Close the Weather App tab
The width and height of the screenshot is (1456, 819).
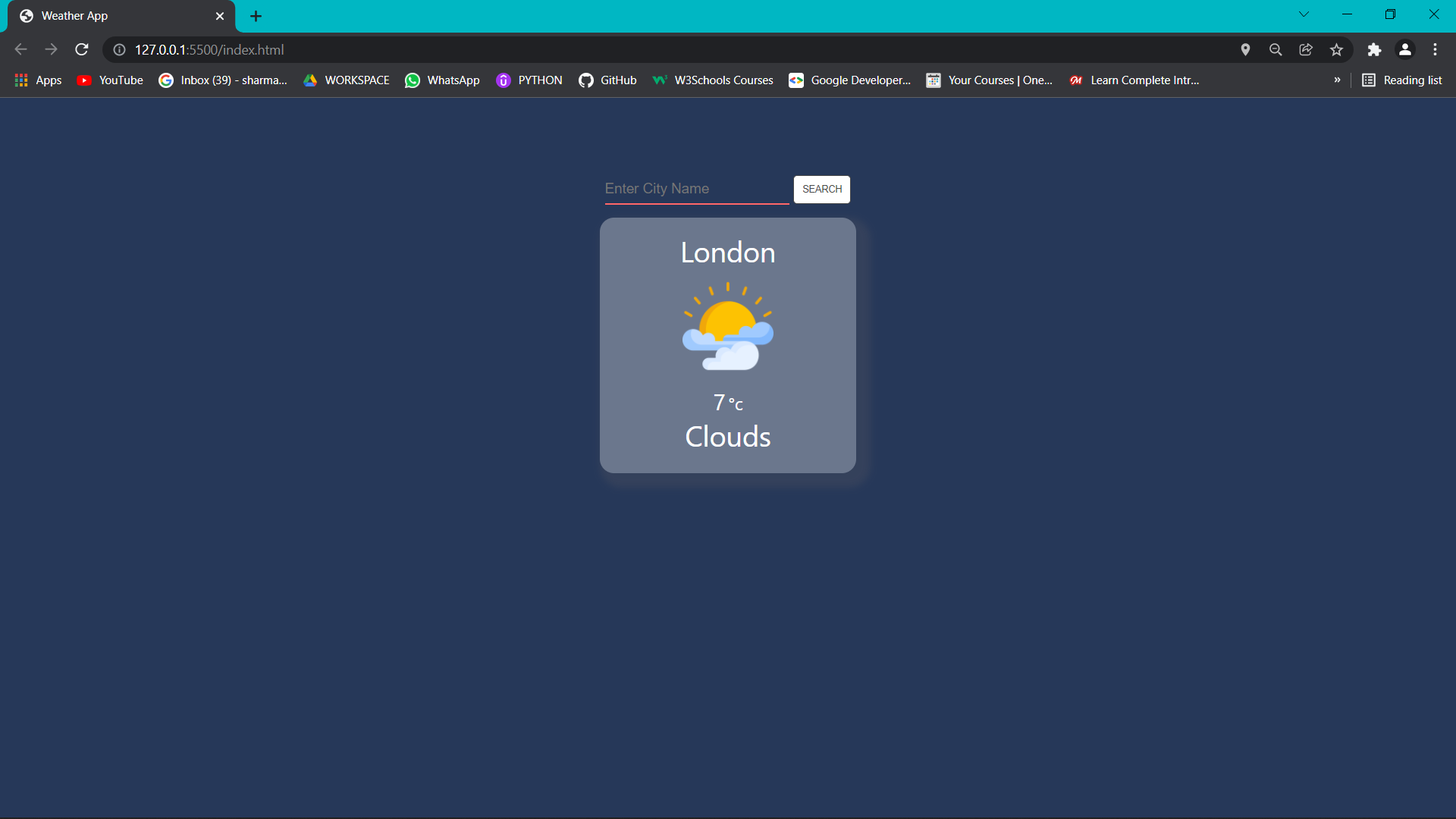point(220,16)
